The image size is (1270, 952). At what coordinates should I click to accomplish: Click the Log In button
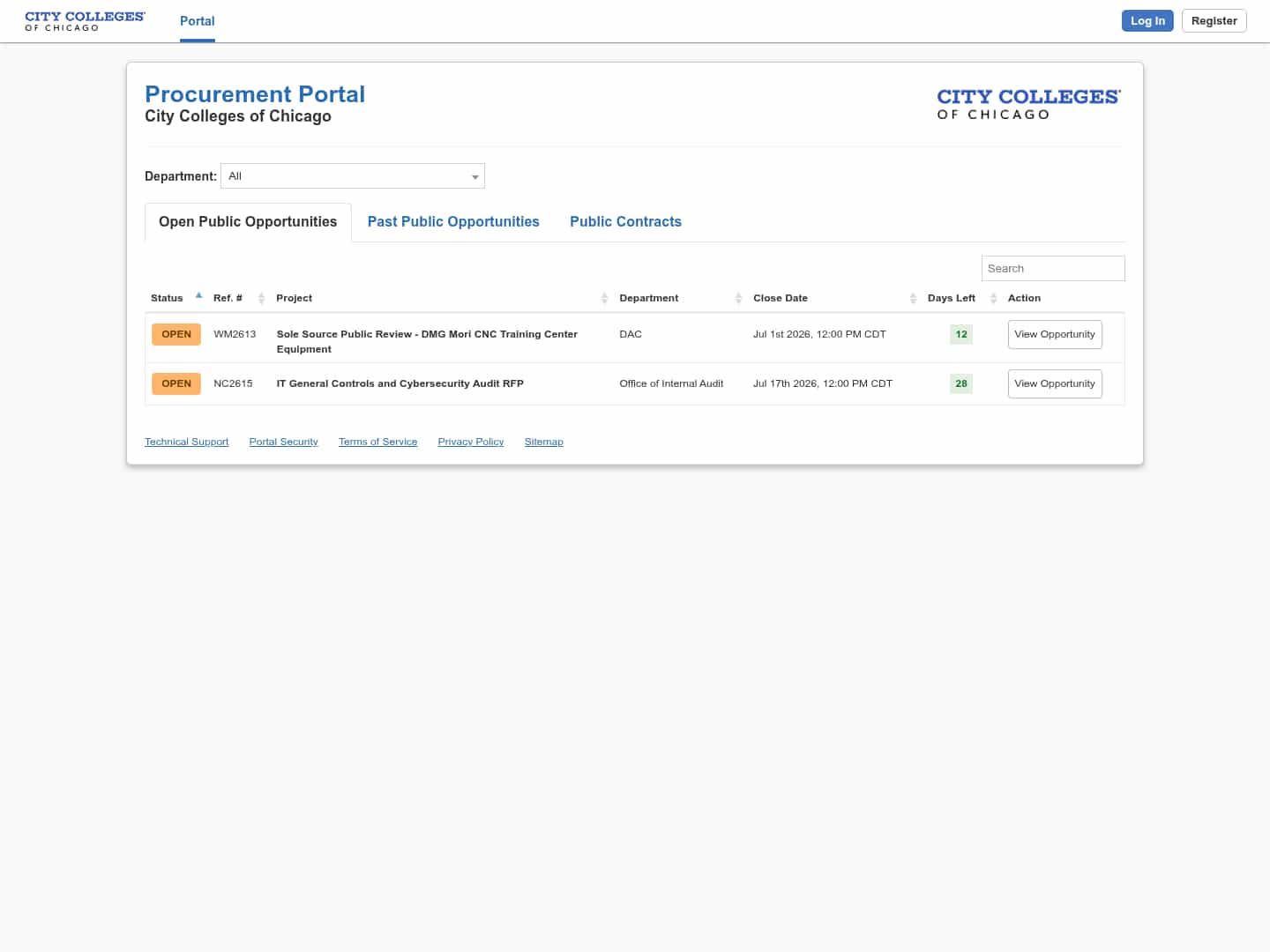[x=1147, y=21]
